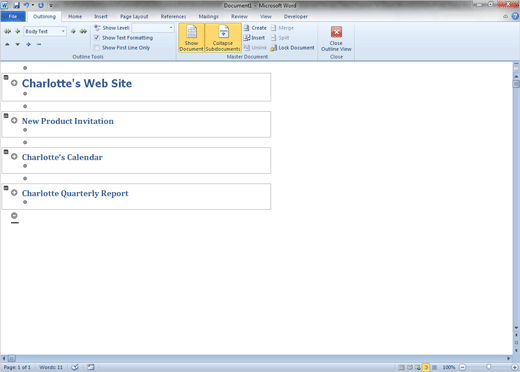Expand outline item plus icon
The height and width of the screenshot is (372, 520).
28,44
